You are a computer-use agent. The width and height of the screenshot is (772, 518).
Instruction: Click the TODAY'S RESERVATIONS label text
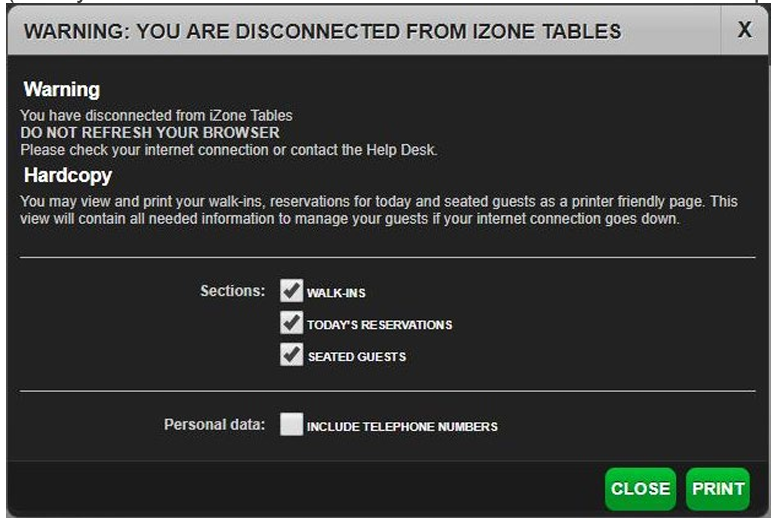379,325
